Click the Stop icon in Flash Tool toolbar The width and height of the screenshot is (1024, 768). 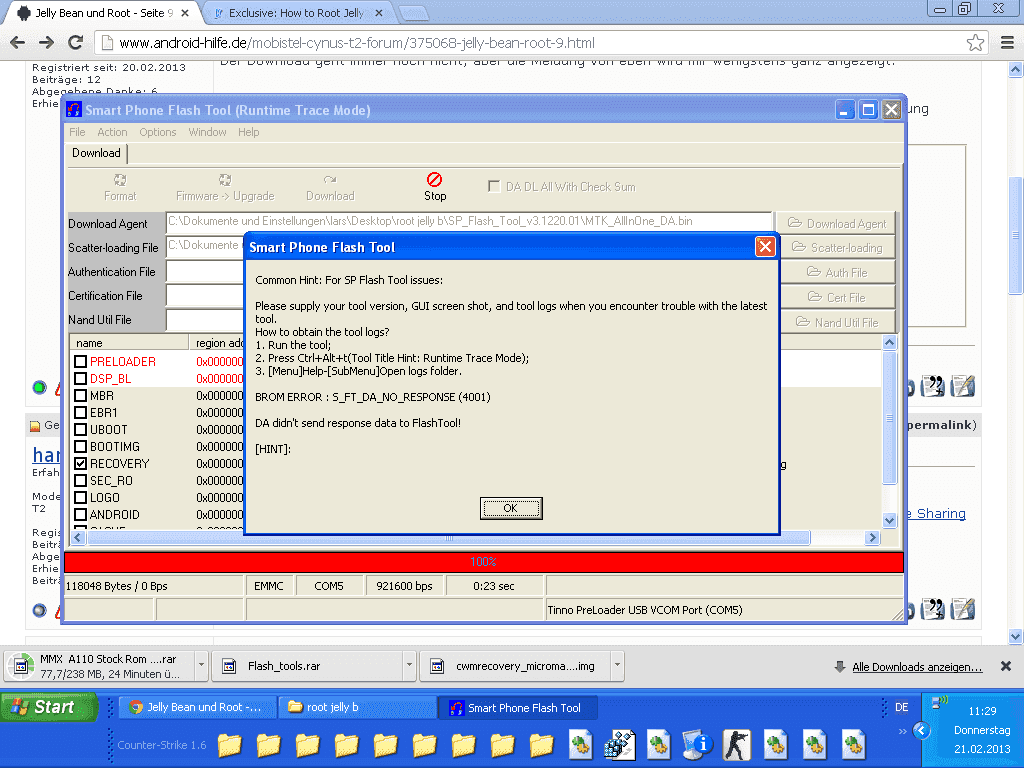pos(434,180)
